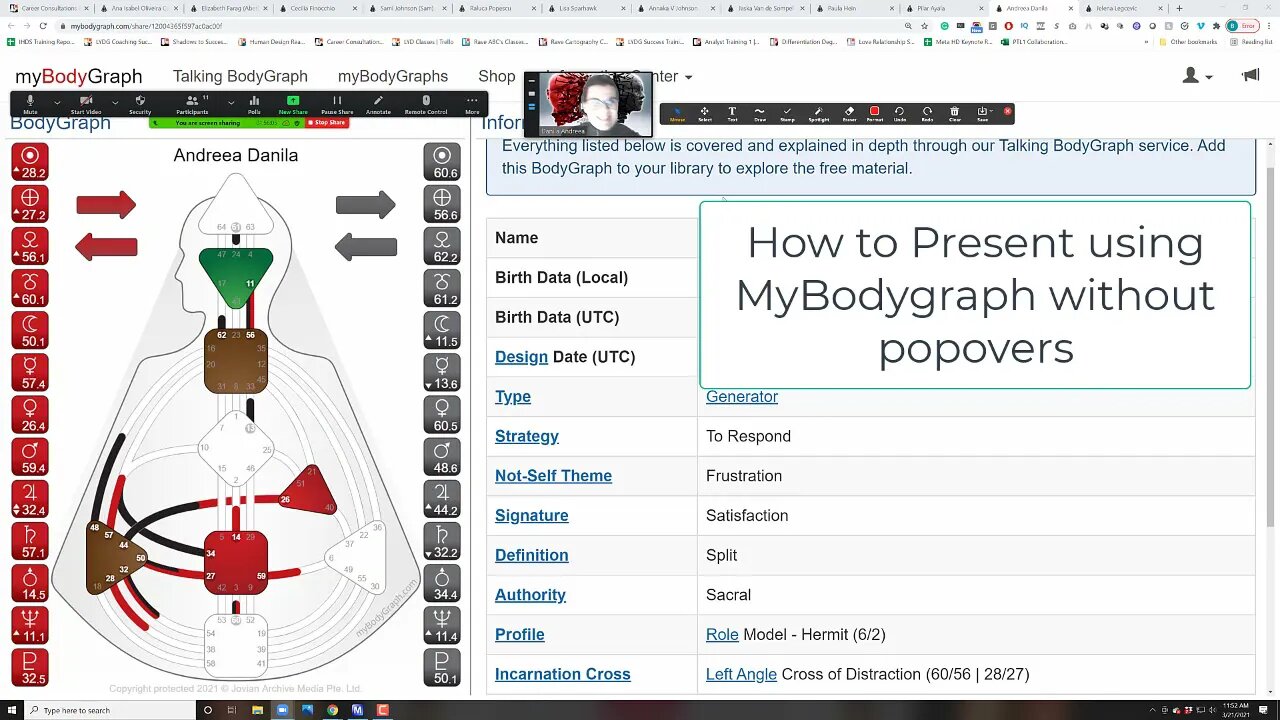Viewport: 1280px width, 720px height.
Task: Open the Profile link
Action: coord(520,635)
